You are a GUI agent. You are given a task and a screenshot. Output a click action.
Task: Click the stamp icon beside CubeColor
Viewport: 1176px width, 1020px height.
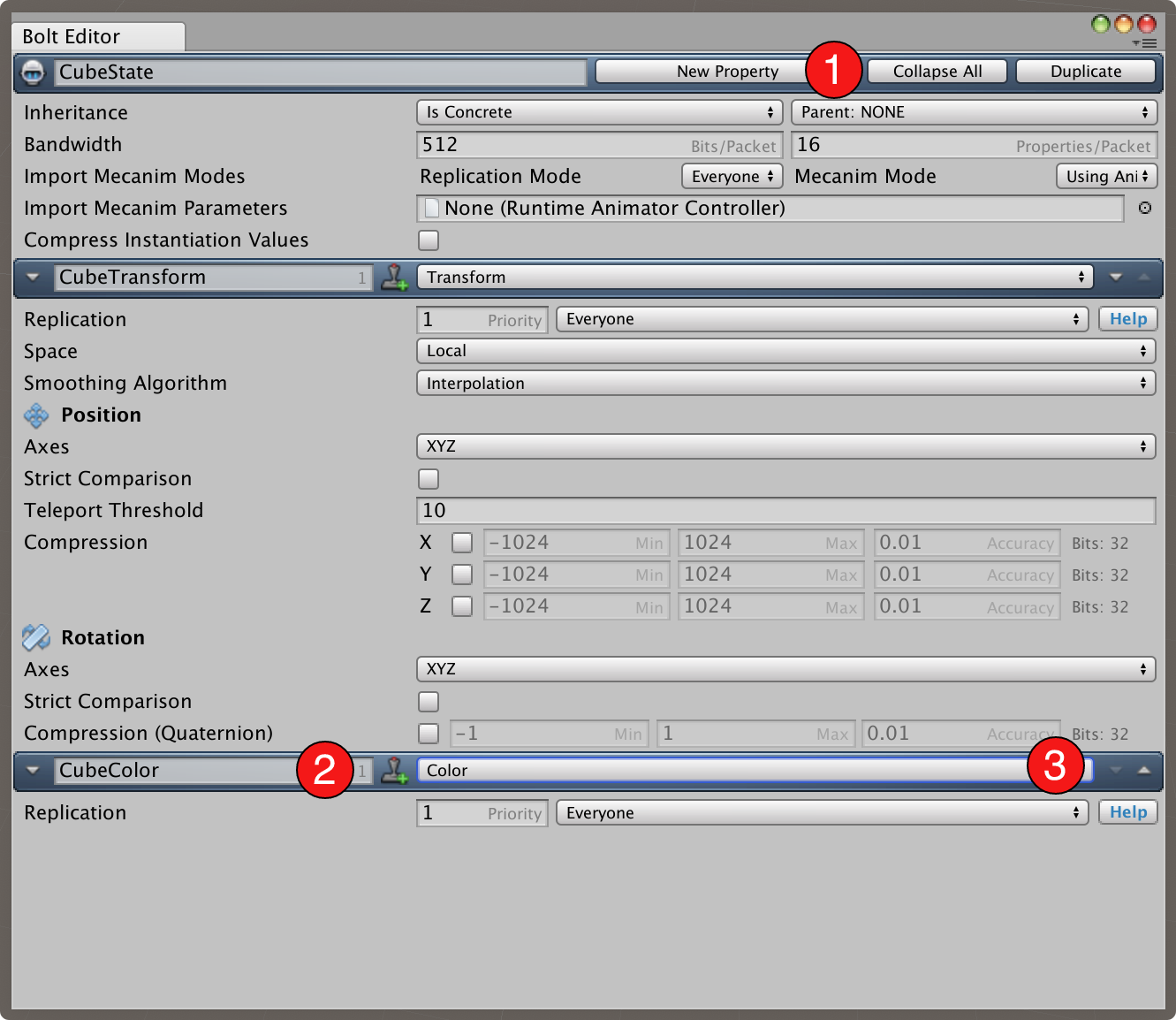[394, 771]
